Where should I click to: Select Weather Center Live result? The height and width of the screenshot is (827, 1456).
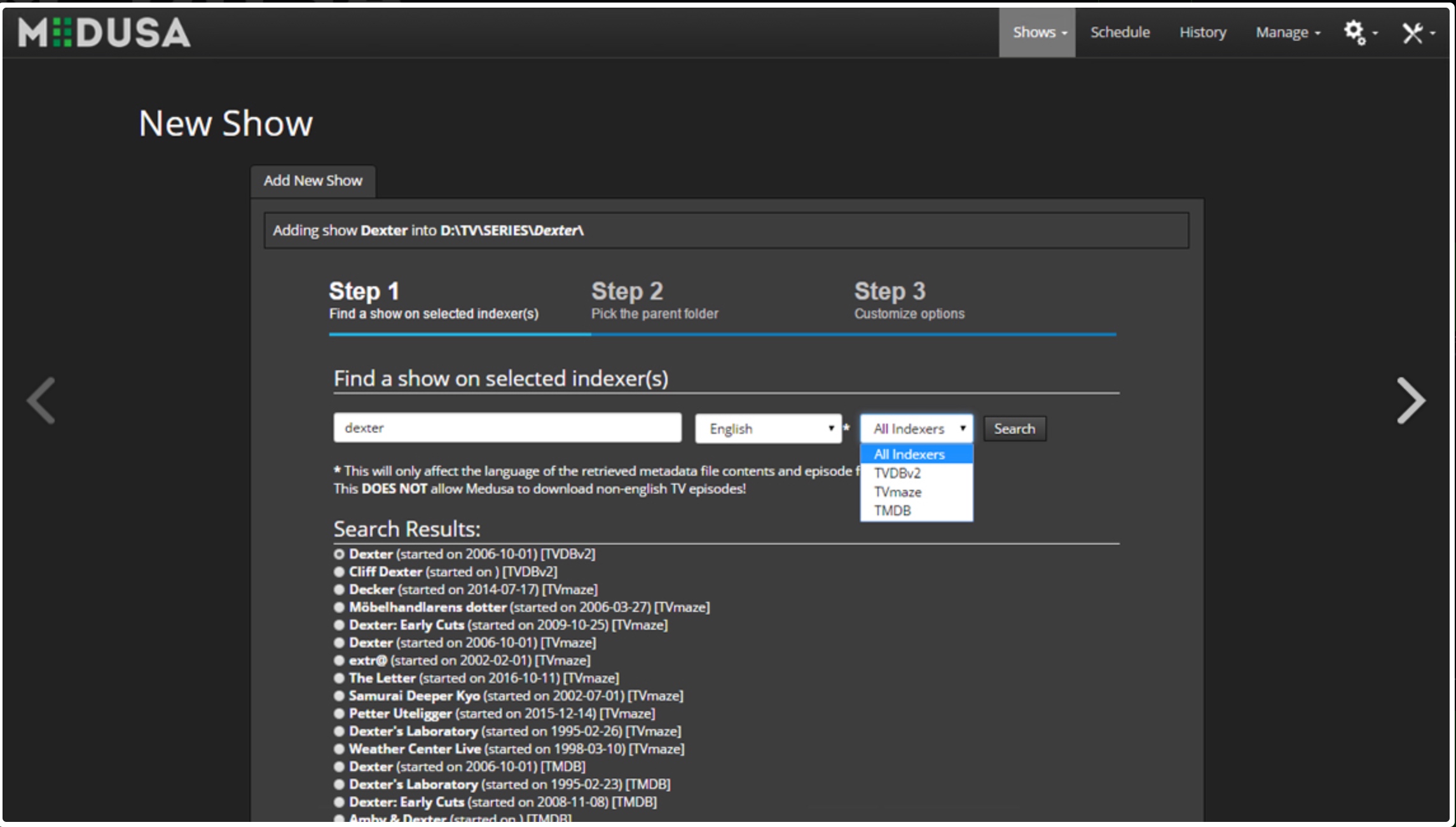pyautogui.click(x=339, y=749)
